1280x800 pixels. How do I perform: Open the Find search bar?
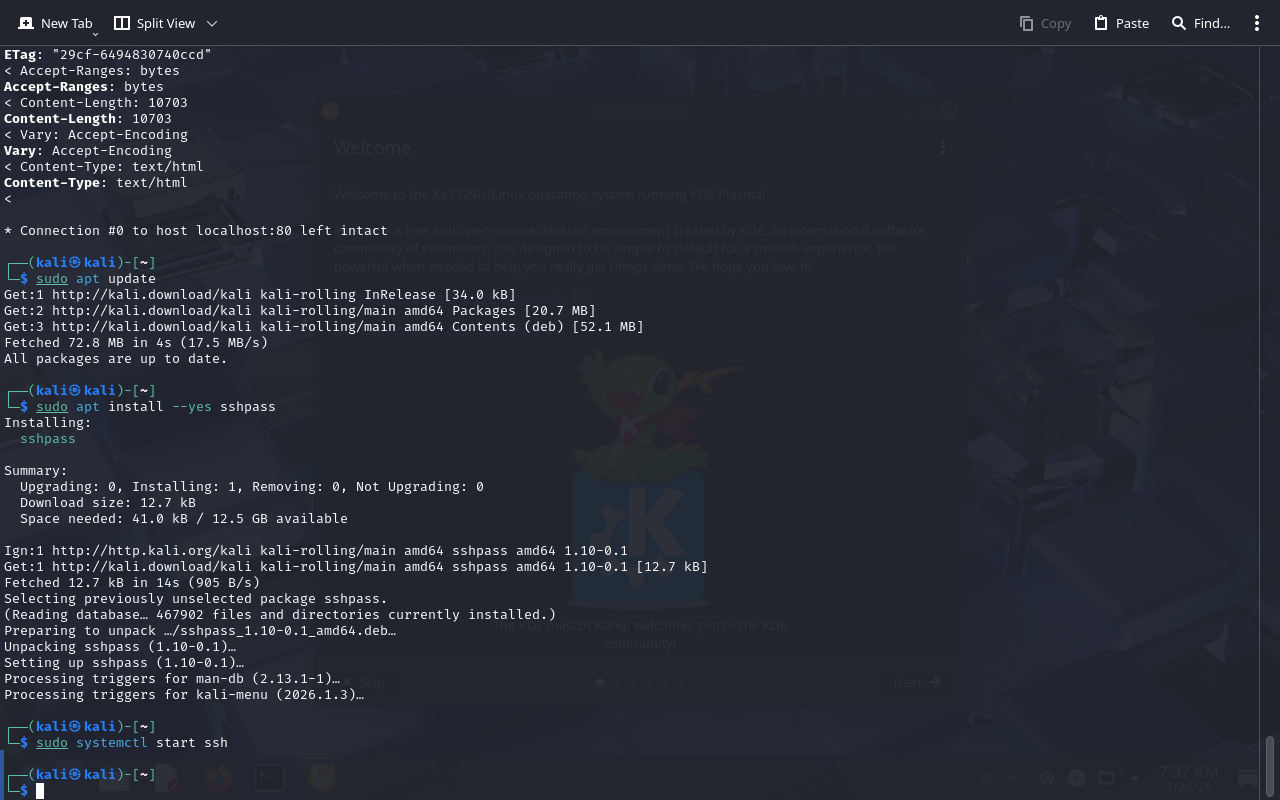[x=1200, y=23]
